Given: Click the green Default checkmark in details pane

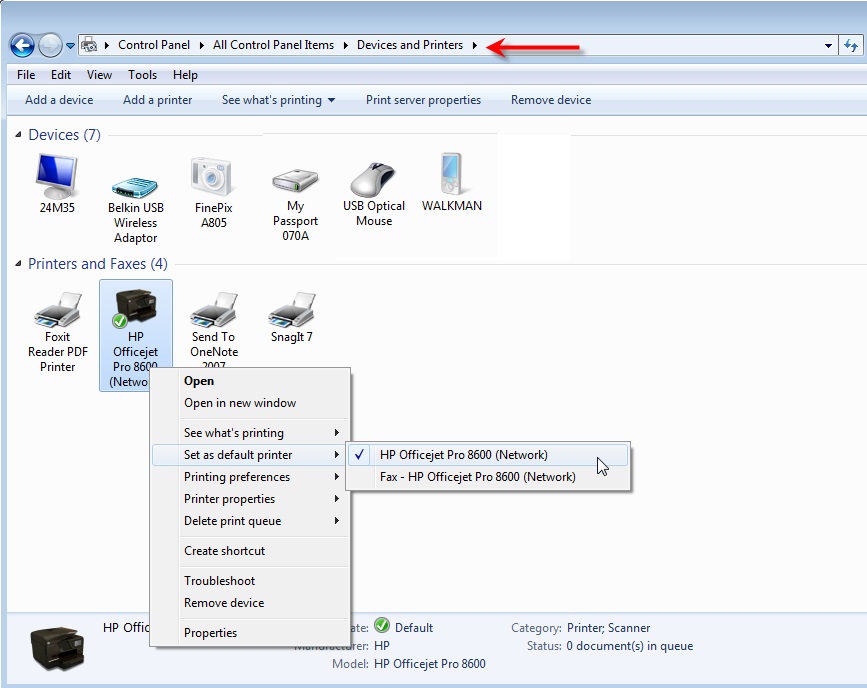Looking at the screenshot, I should coord(382,626).
